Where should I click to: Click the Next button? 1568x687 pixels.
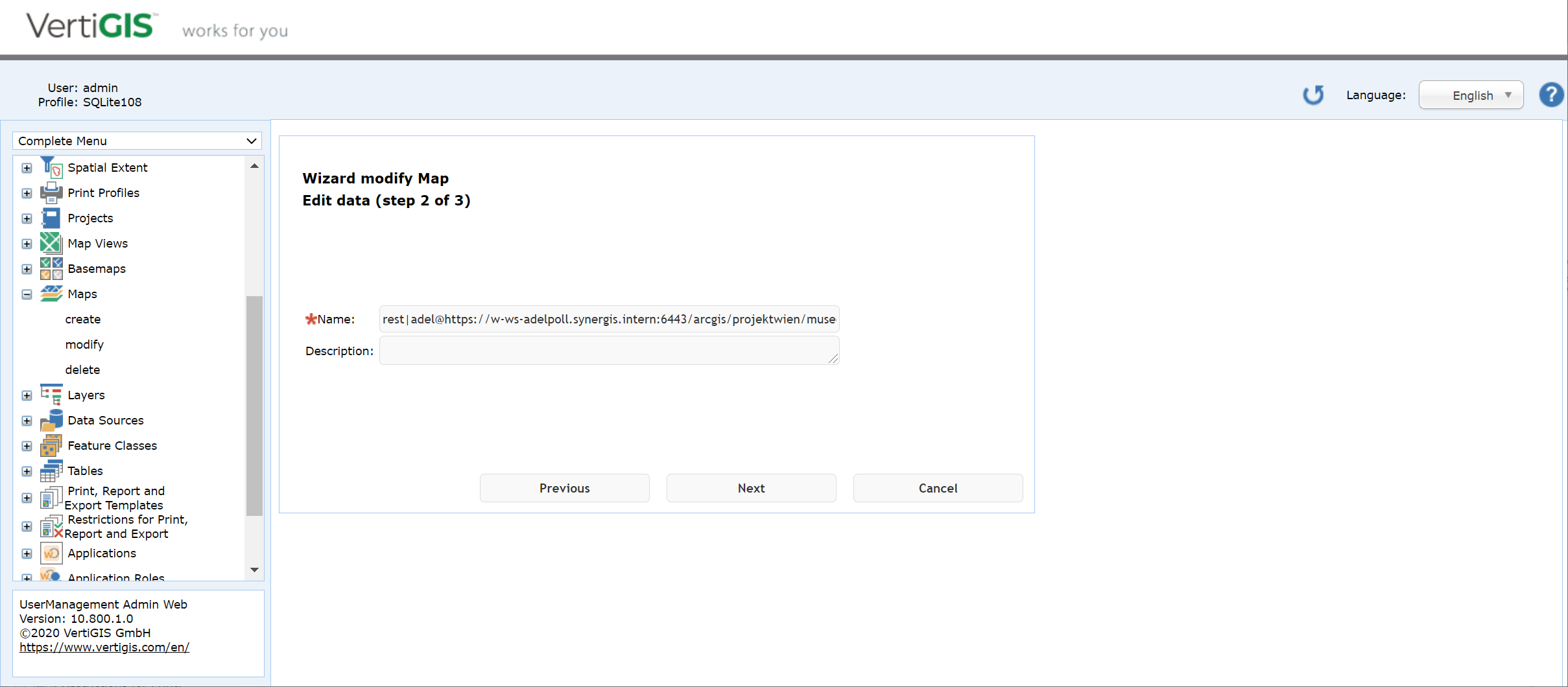[752, 488]
